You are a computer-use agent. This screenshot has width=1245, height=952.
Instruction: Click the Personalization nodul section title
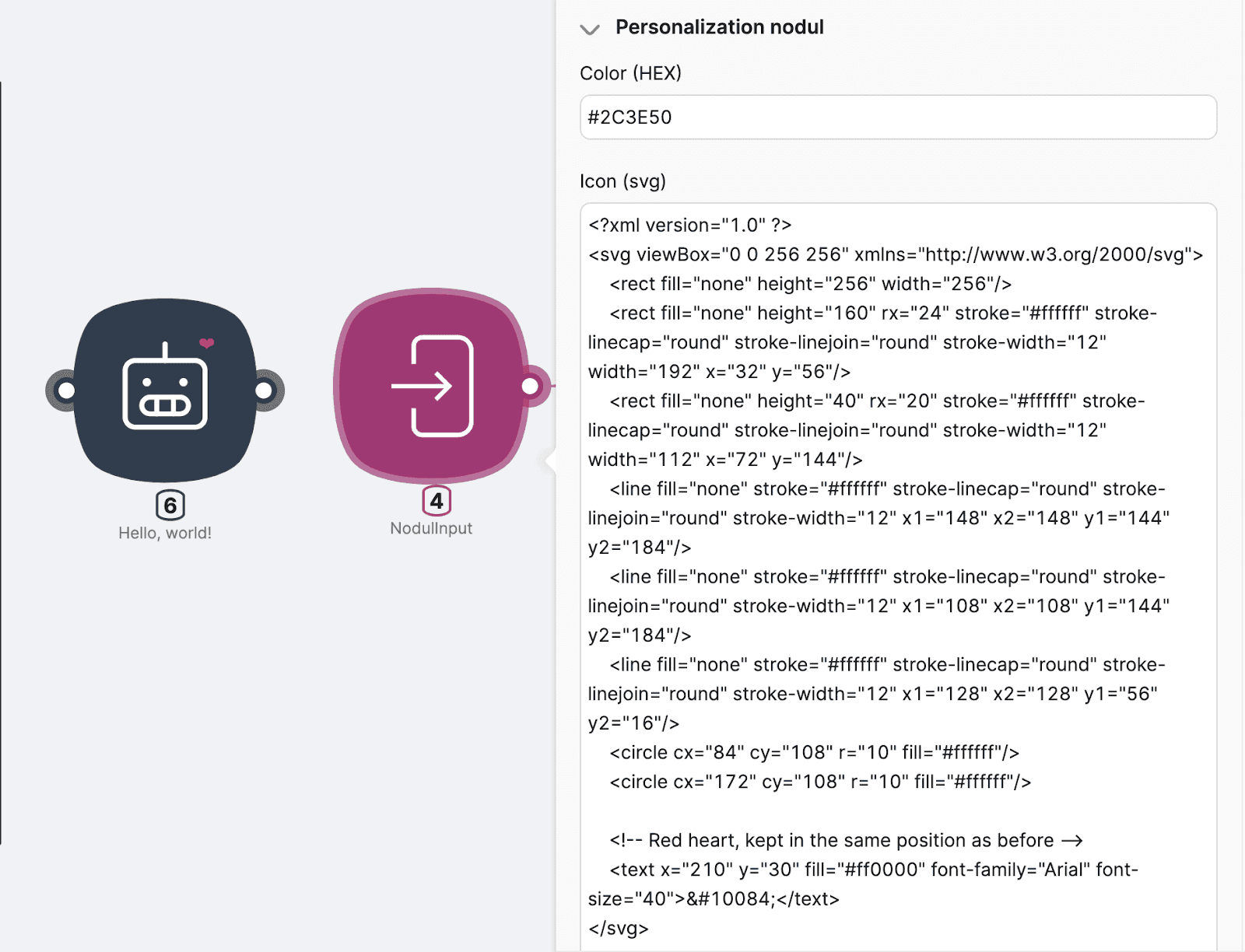pyautogui.click(x=719, y=27)
